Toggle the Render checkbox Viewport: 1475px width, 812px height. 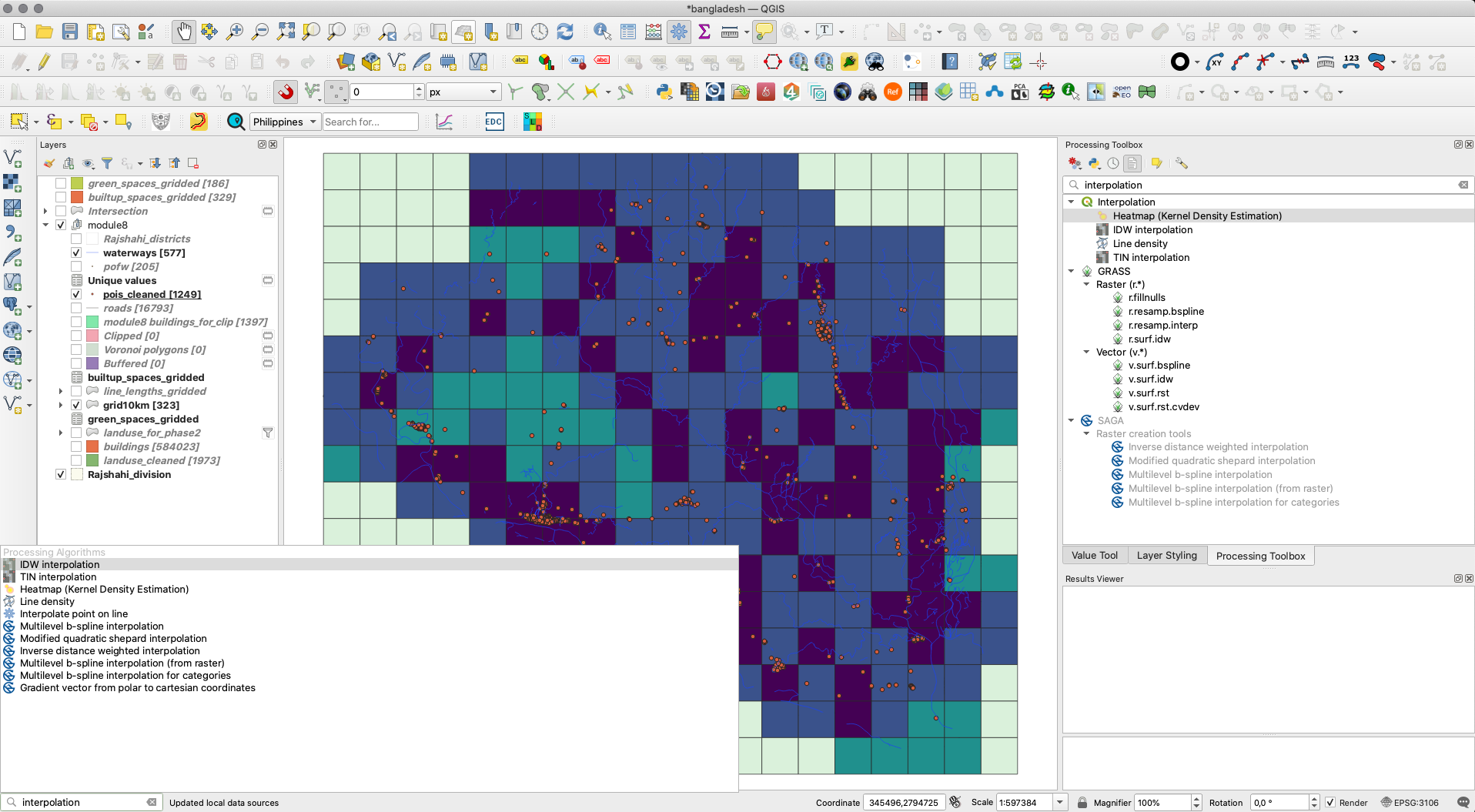[x=1330, y=802]
